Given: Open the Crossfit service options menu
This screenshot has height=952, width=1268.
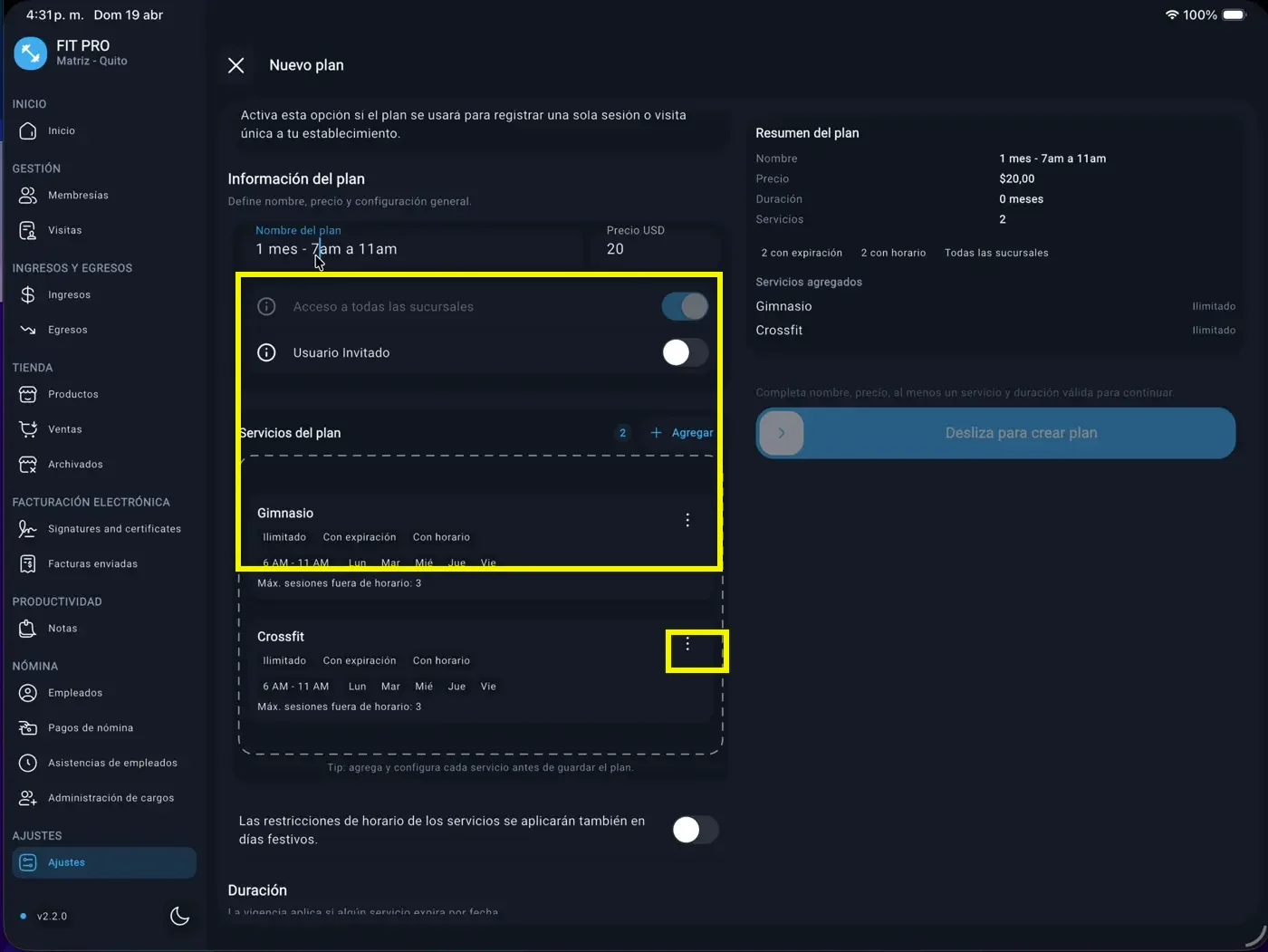Looking at the screenshot, I should tap(687, 644).
